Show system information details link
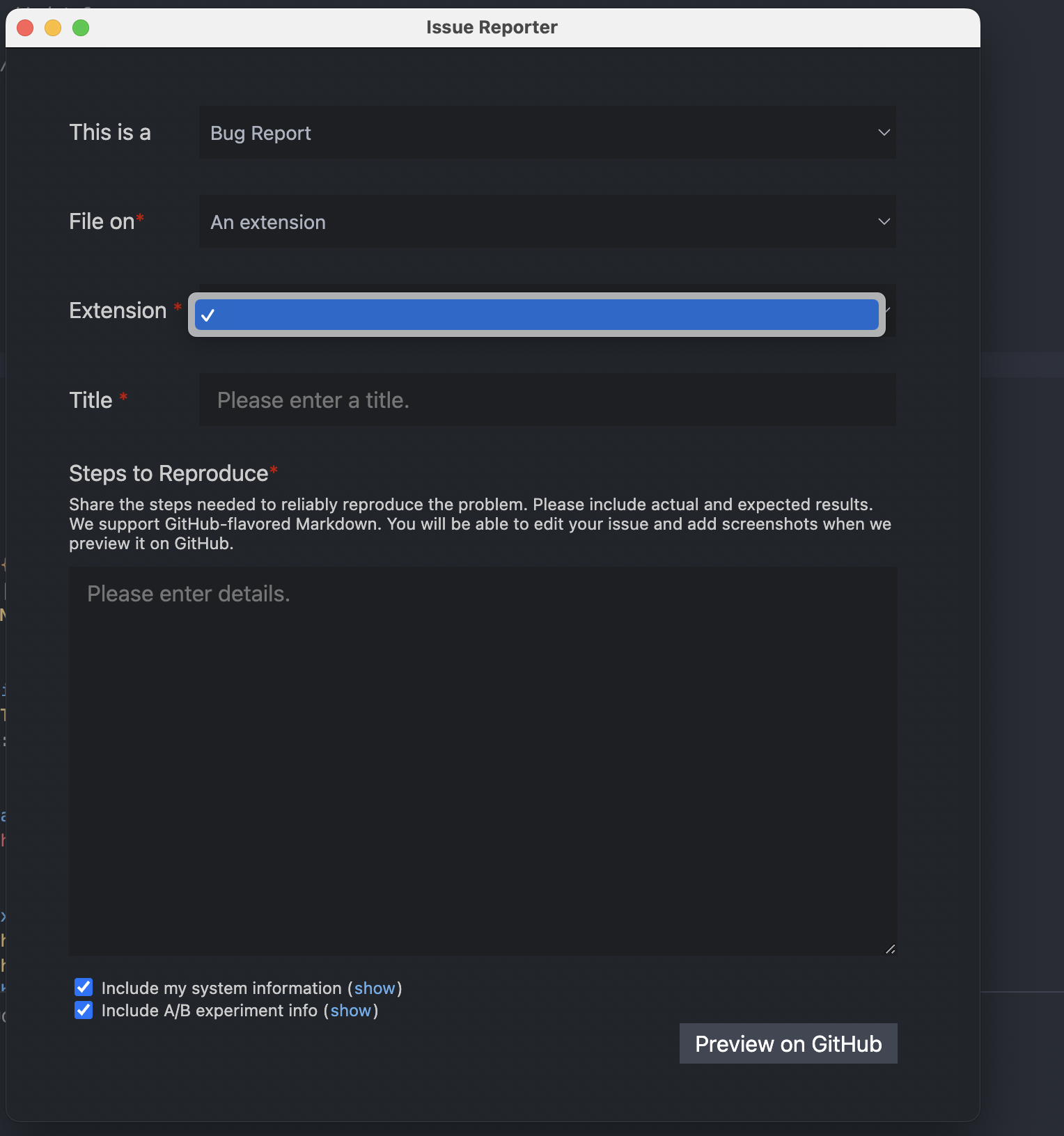The width and height of the screenshot is (1064, 1136). (x=375, y=988)
